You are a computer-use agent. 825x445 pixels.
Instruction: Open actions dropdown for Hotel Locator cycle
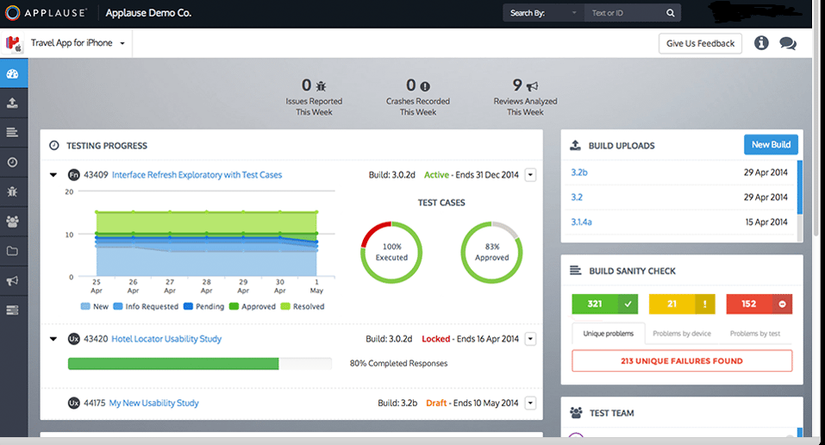[x=530, y=339]
